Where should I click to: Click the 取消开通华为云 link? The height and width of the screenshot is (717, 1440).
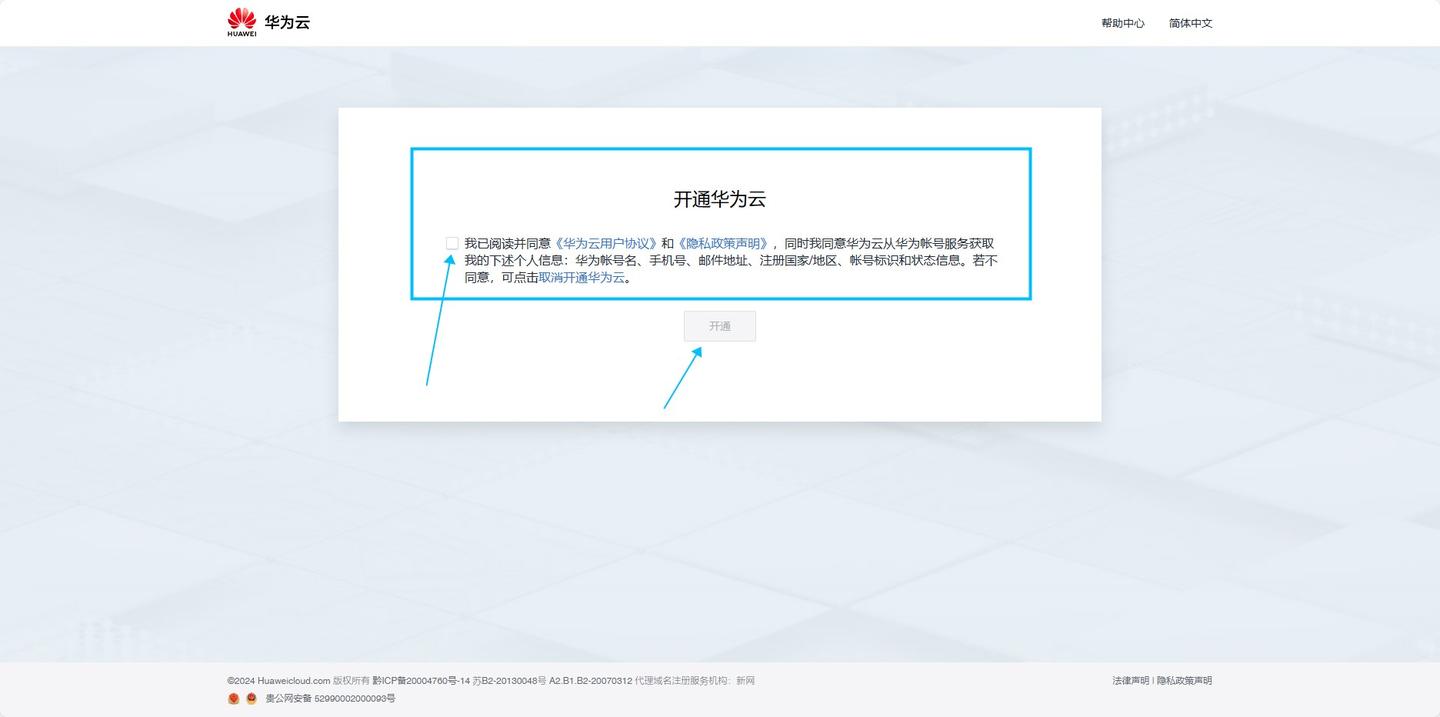coord(582,277)
